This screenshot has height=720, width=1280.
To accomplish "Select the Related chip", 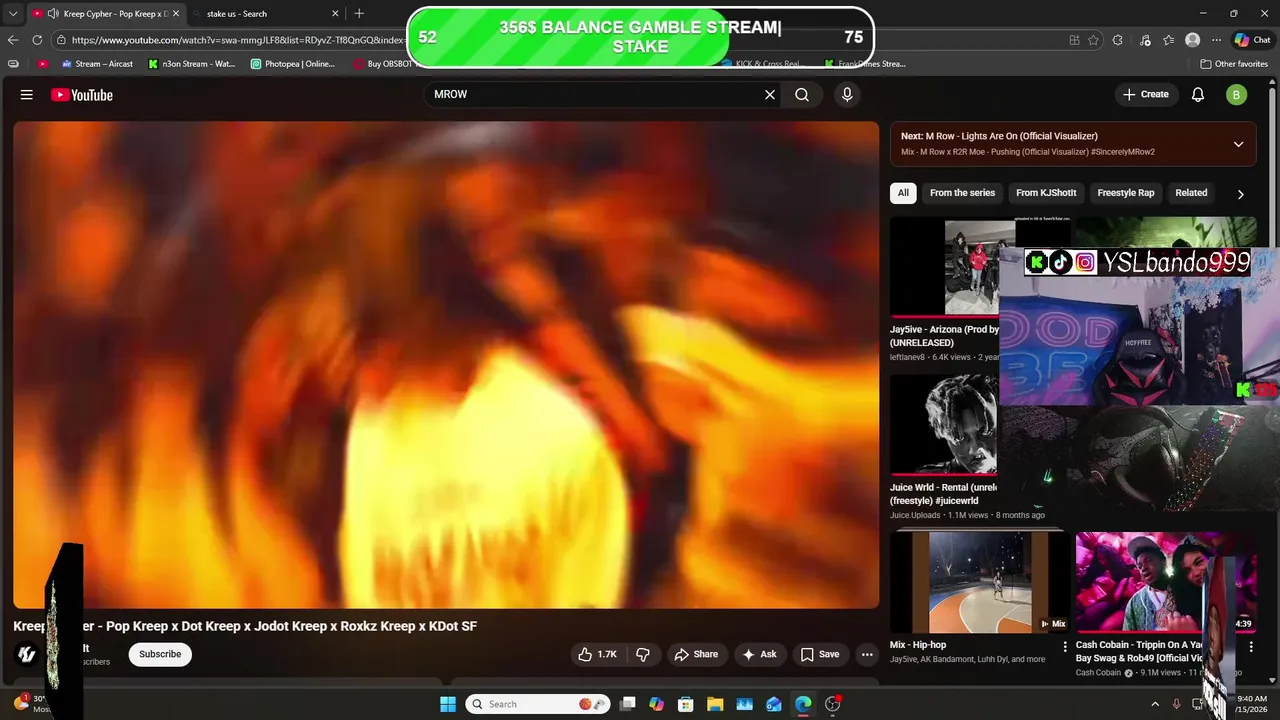I will [1191, 193].
